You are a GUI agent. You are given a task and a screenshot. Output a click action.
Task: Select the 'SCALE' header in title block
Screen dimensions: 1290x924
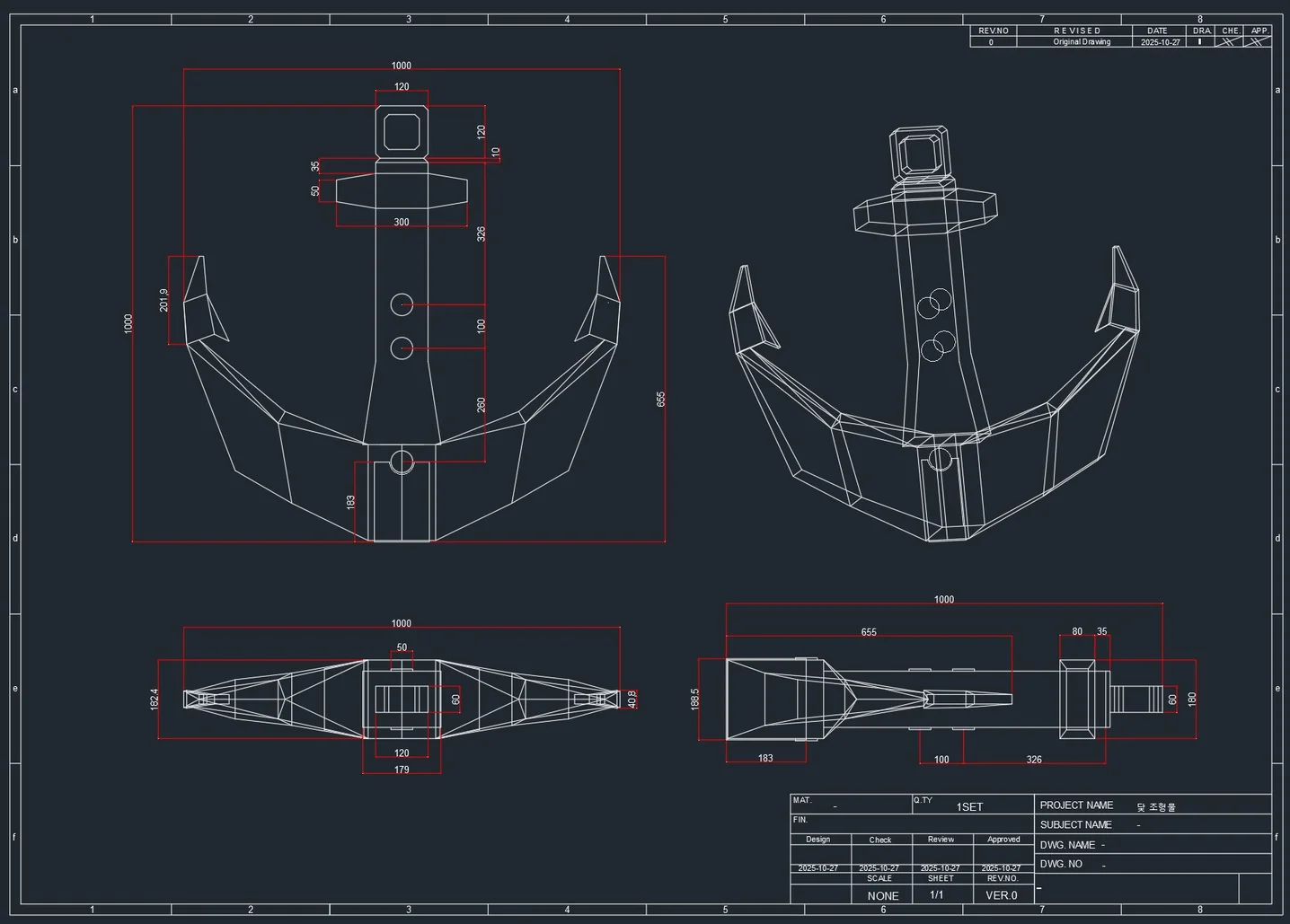pyautogui.click(x=879, y=878)
